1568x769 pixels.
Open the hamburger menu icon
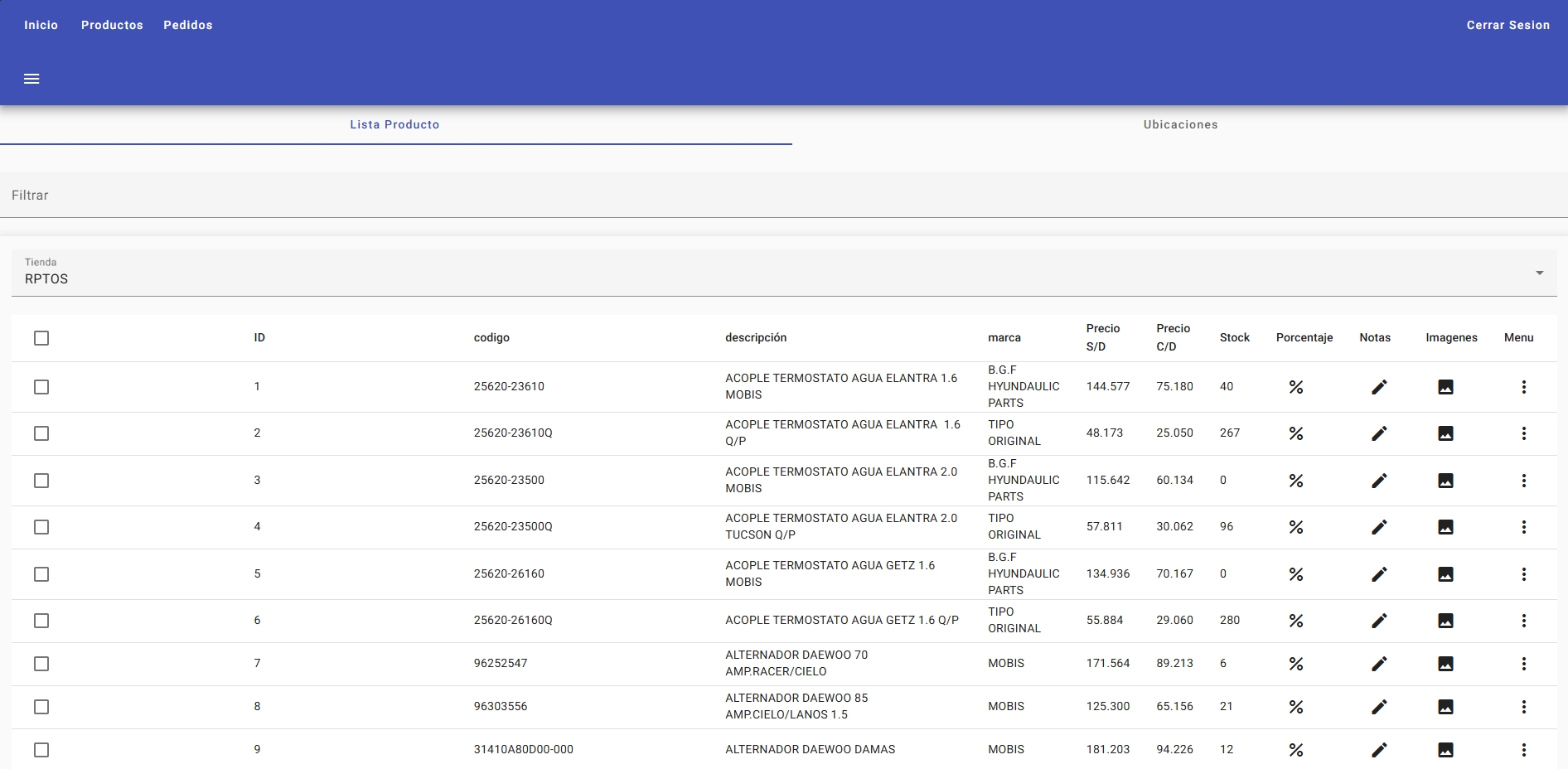(31, 79)
